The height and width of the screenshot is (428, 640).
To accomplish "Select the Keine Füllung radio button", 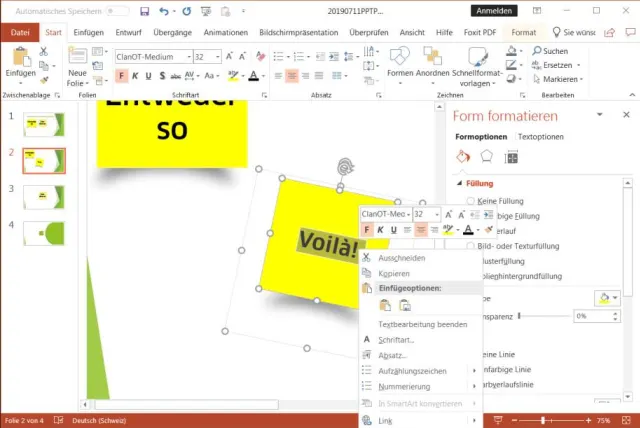I will (x=472, y=201).
